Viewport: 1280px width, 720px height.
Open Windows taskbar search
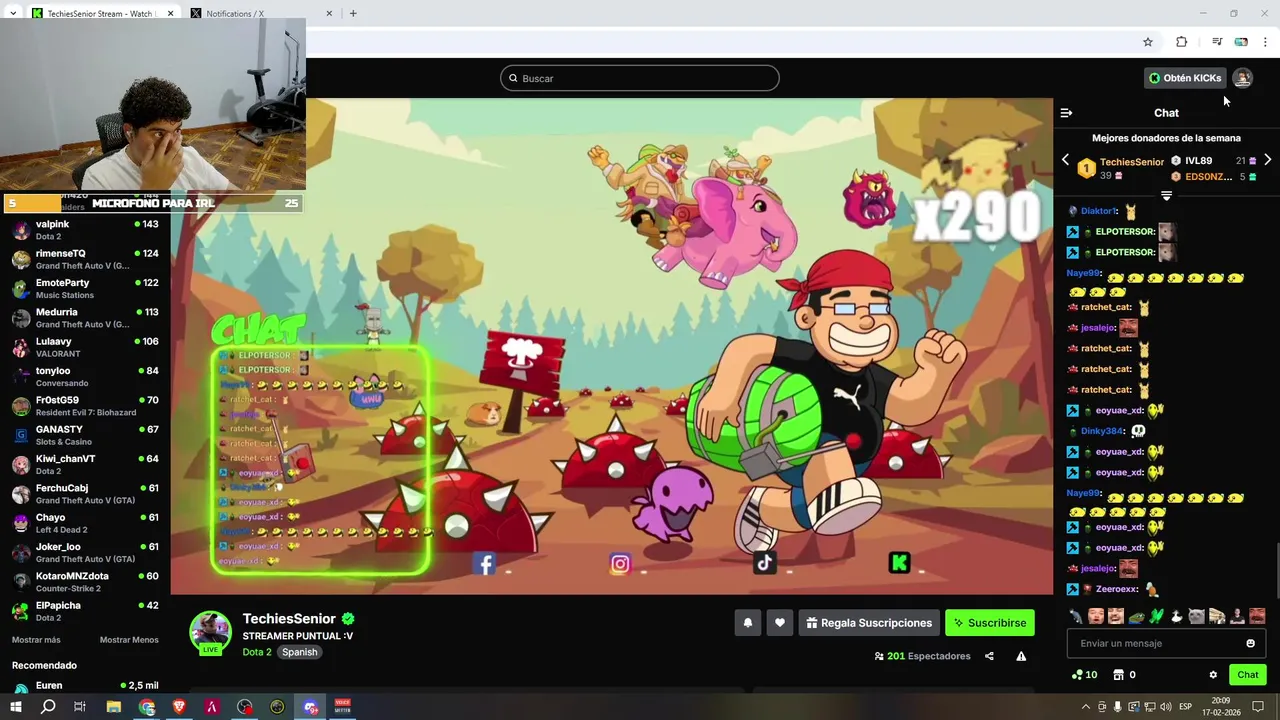[x=48, y=707]
